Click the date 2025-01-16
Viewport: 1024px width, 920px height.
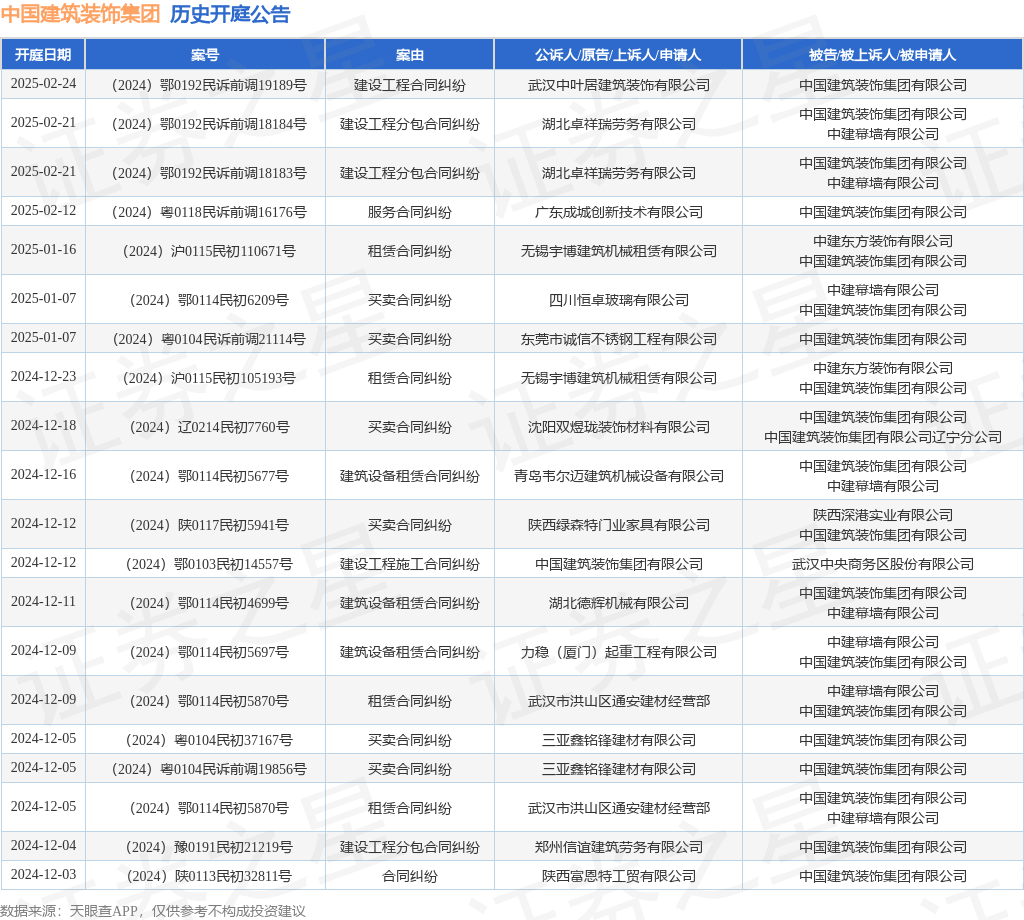[x=43, y=249]
